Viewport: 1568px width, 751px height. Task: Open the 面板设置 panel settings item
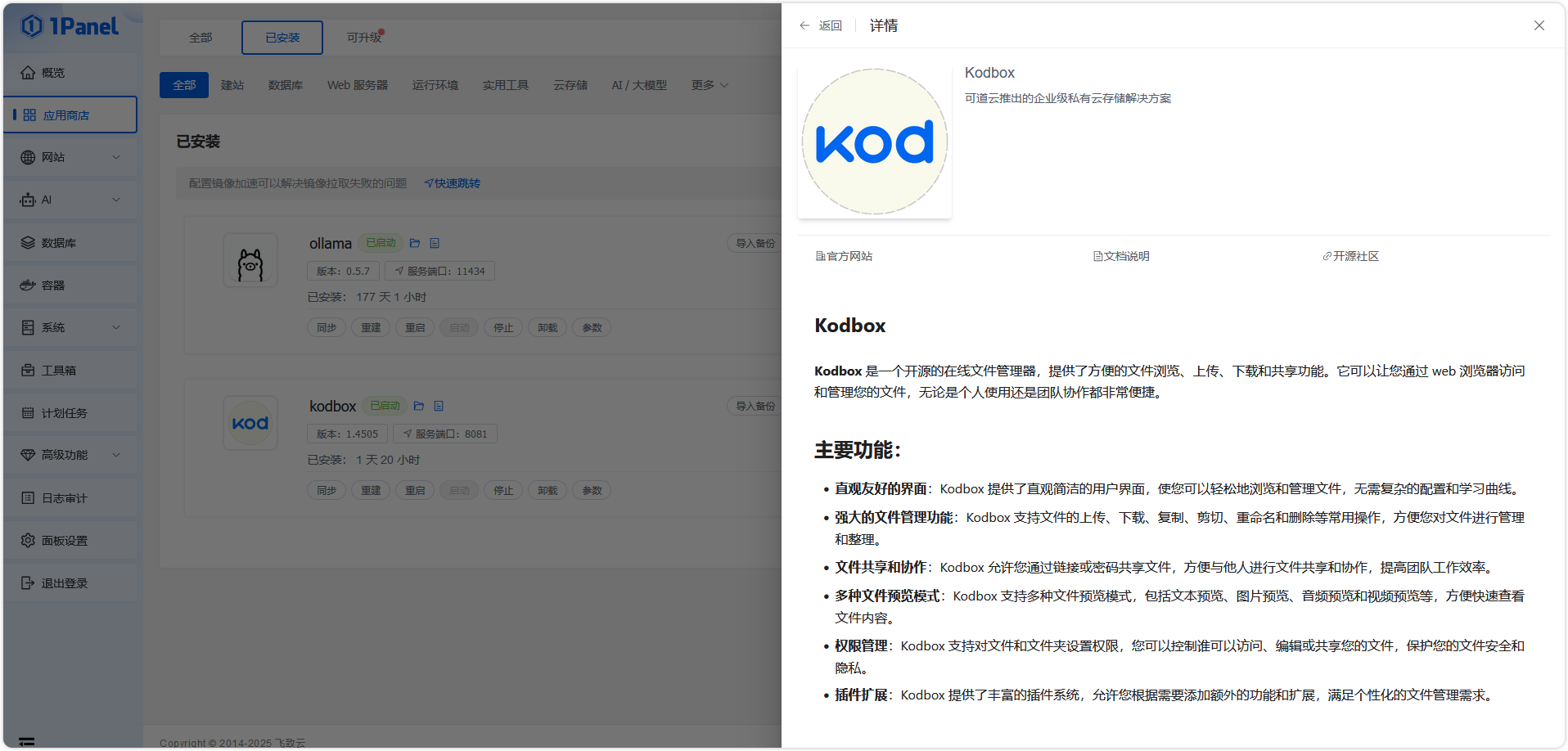(70, 541)
